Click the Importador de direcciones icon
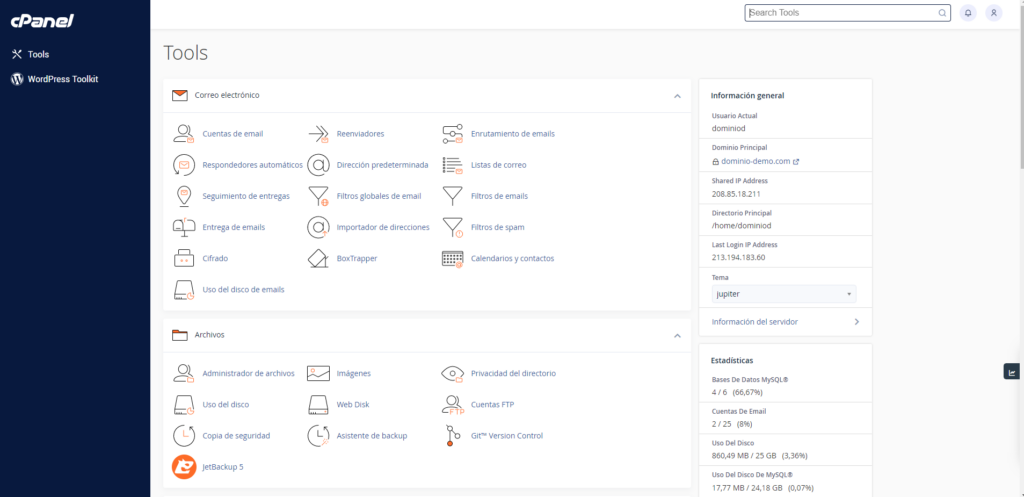Screen dimensions: 1024x497 318,227
